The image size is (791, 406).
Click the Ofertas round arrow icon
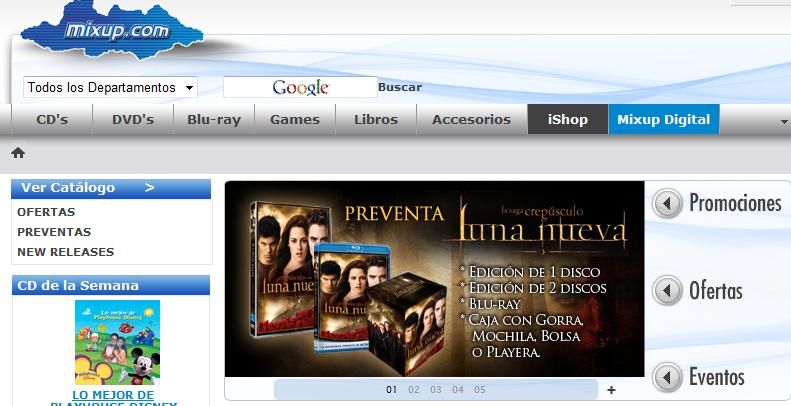coord(667,292)
